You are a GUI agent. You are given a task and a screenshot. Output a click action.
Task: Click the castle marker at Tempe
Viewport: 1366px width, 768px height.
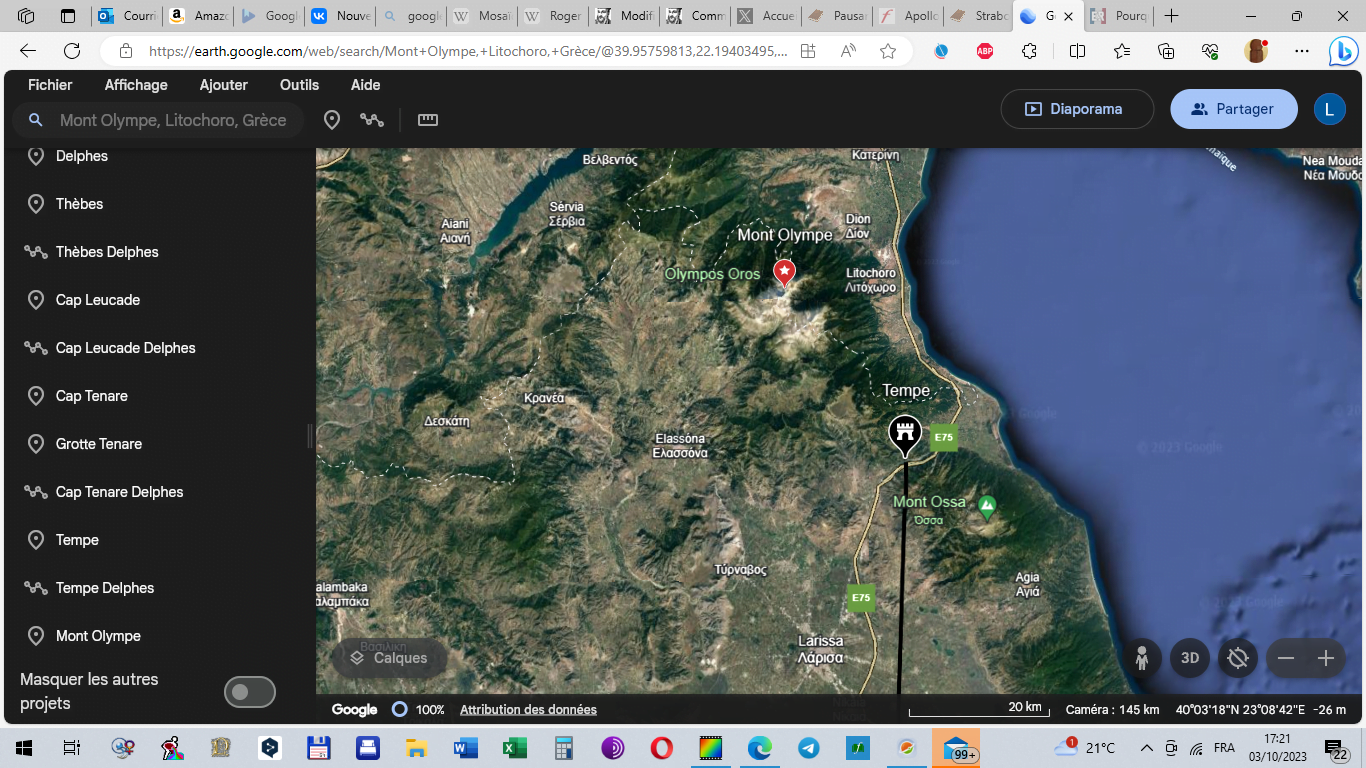905,435
